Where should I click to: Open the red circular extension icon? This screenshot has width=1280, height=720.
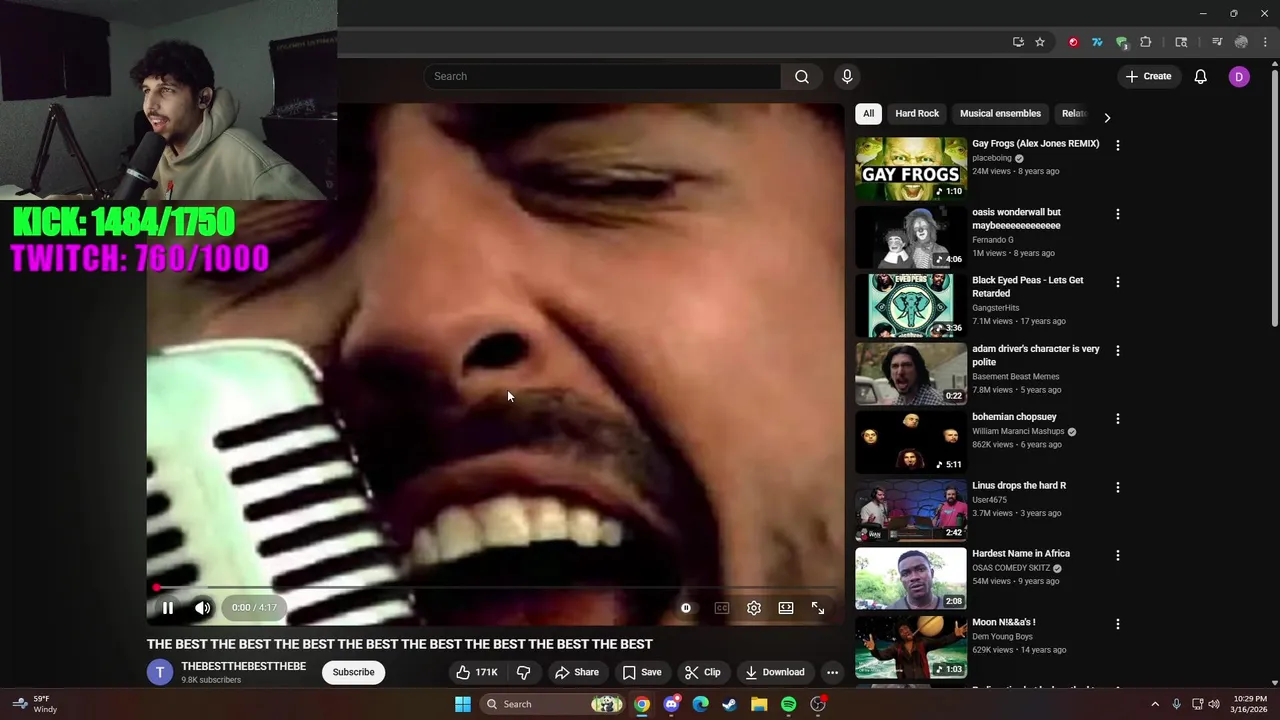(x=1073, y=42)
